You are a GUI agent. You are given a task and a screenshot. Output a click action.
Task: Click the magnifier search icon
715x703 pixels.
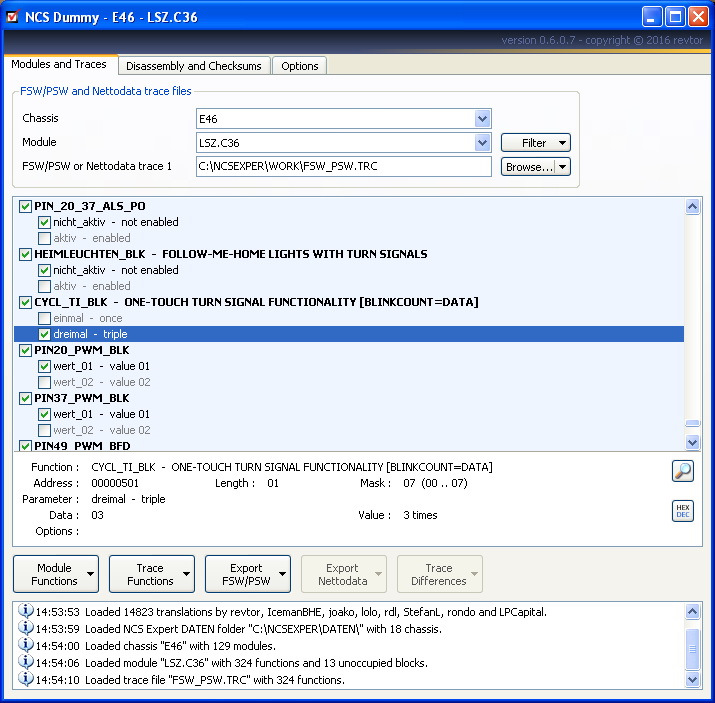tap(683, 471)
